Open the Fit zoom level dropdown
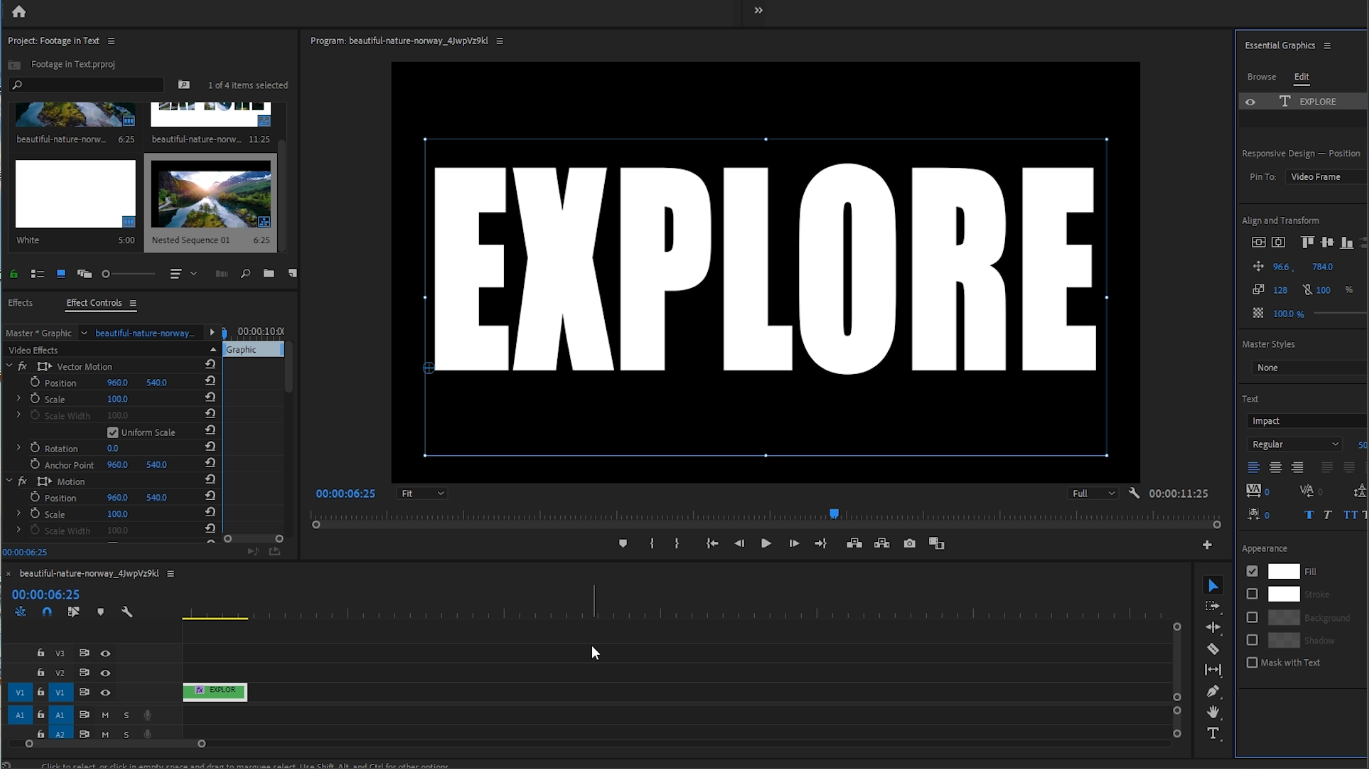Viewport: 1369px width, 769px height. tap(421, 493)
